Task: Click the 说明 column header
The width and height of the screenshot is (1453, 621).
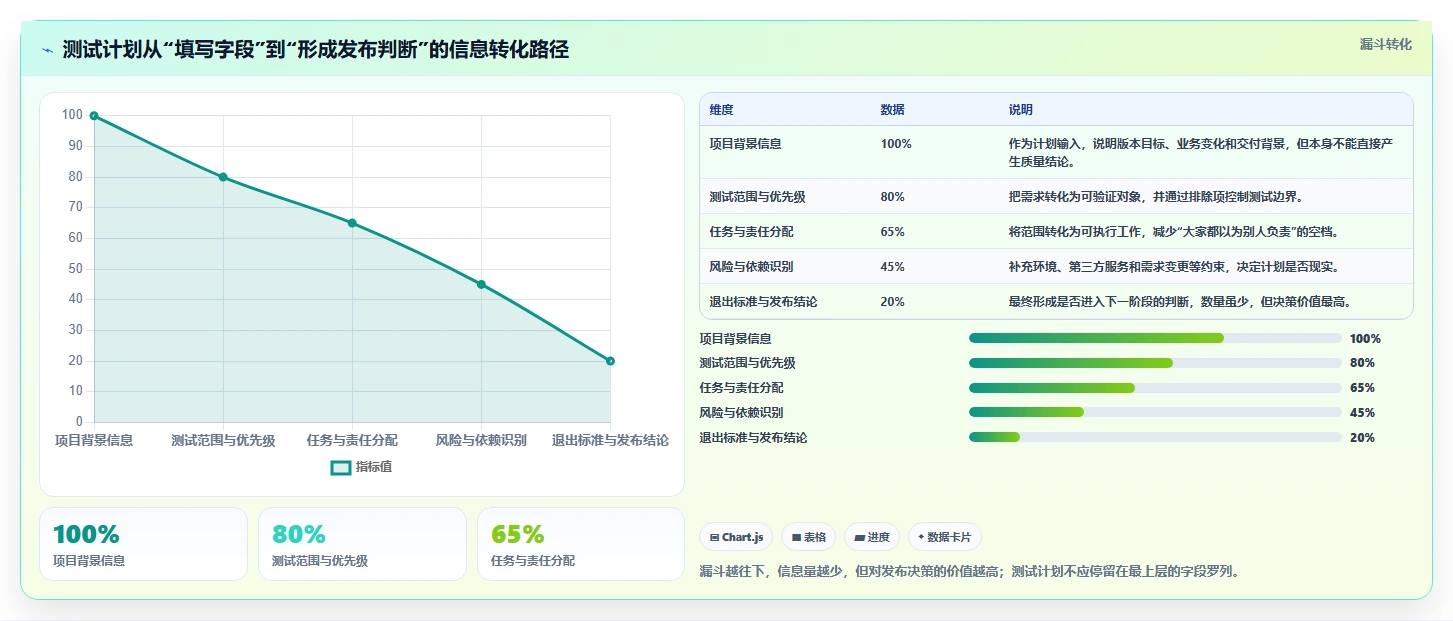Action: coord(1020,110)
